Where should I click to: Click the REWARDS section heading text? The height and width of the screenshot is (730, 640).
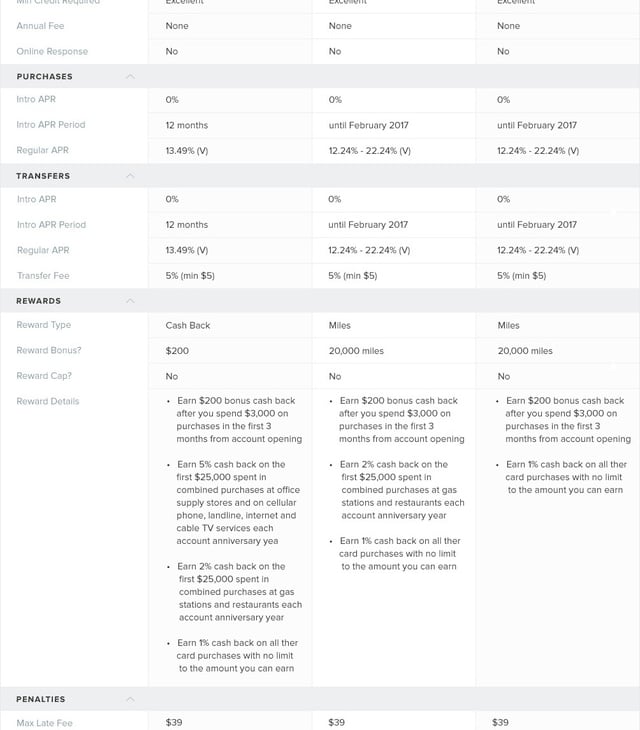click(39, 301)
